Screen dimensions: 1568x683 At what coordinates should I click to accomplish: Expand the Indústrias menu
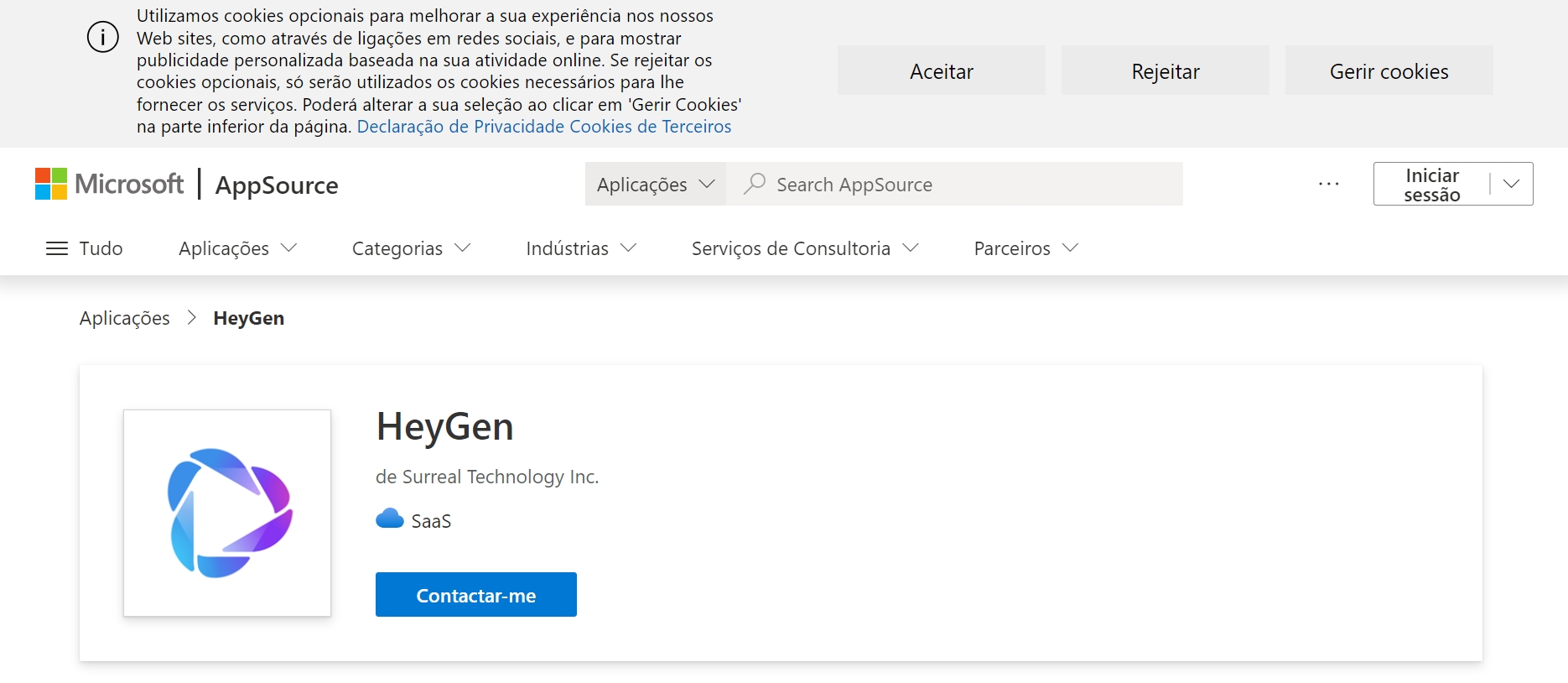[582, 248]
